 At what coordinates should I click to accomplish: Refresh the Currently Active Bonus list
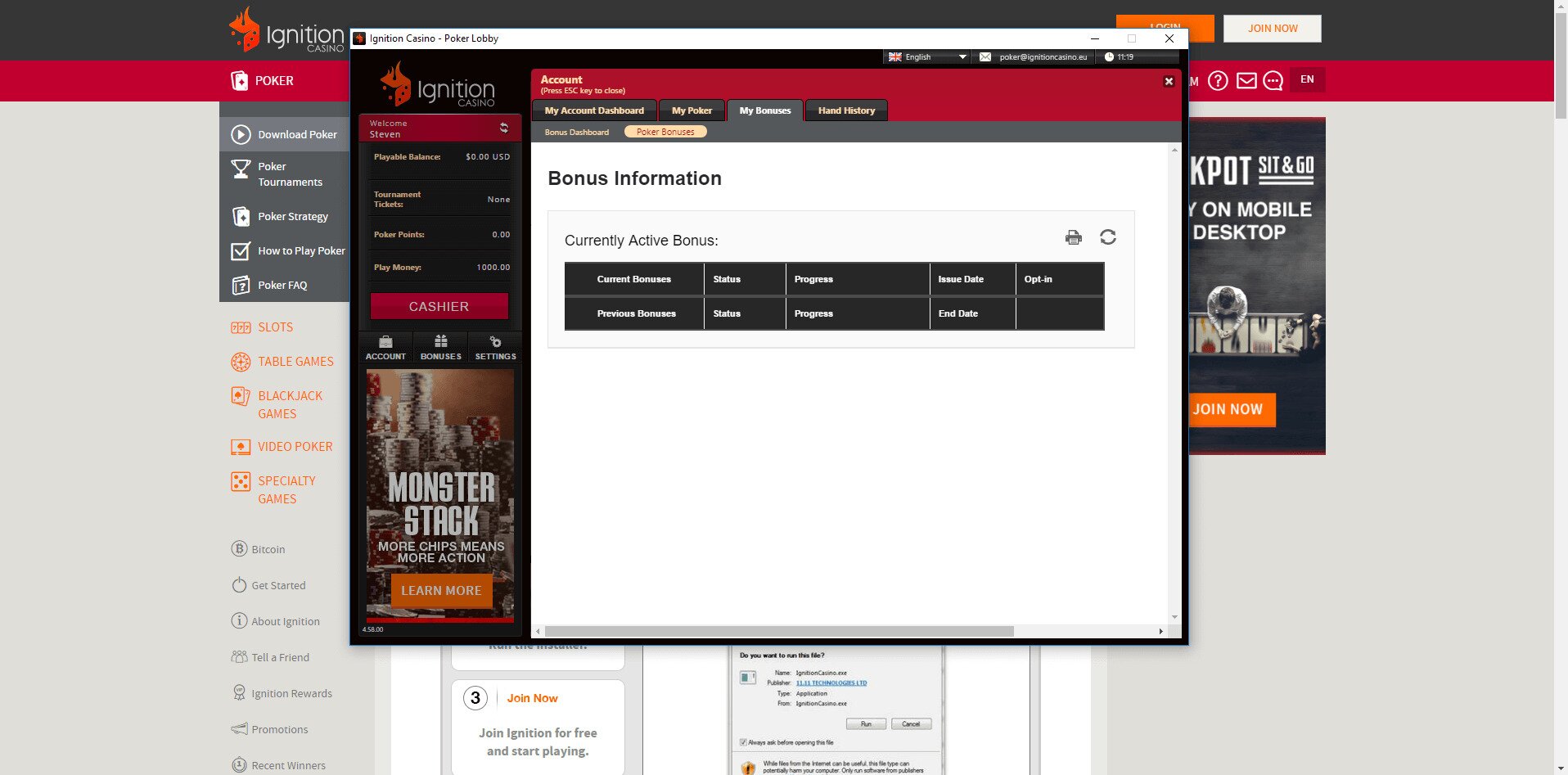coord(1108,237)
